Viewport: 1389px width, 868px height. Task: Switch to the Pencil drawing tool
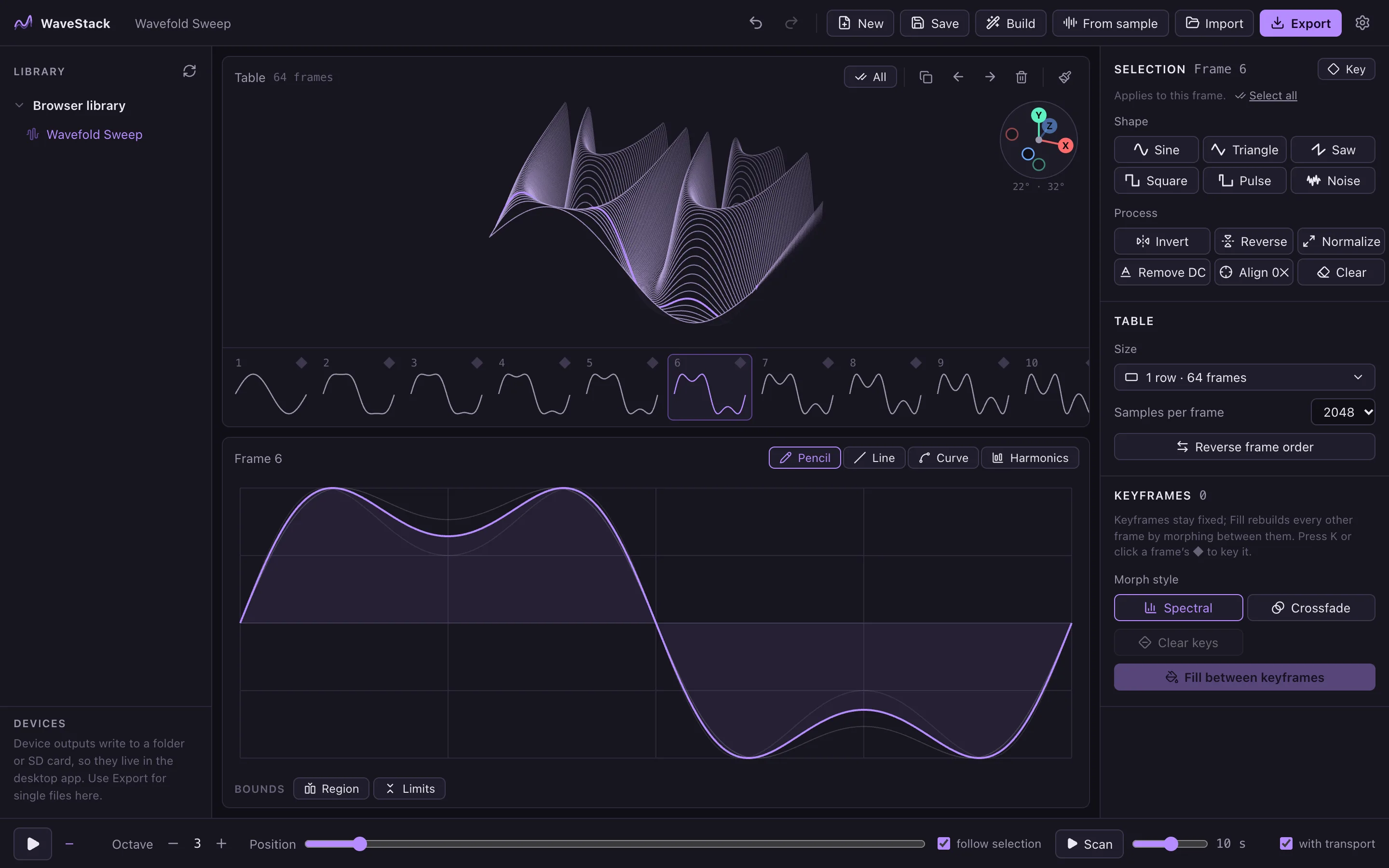coord(804,458)
